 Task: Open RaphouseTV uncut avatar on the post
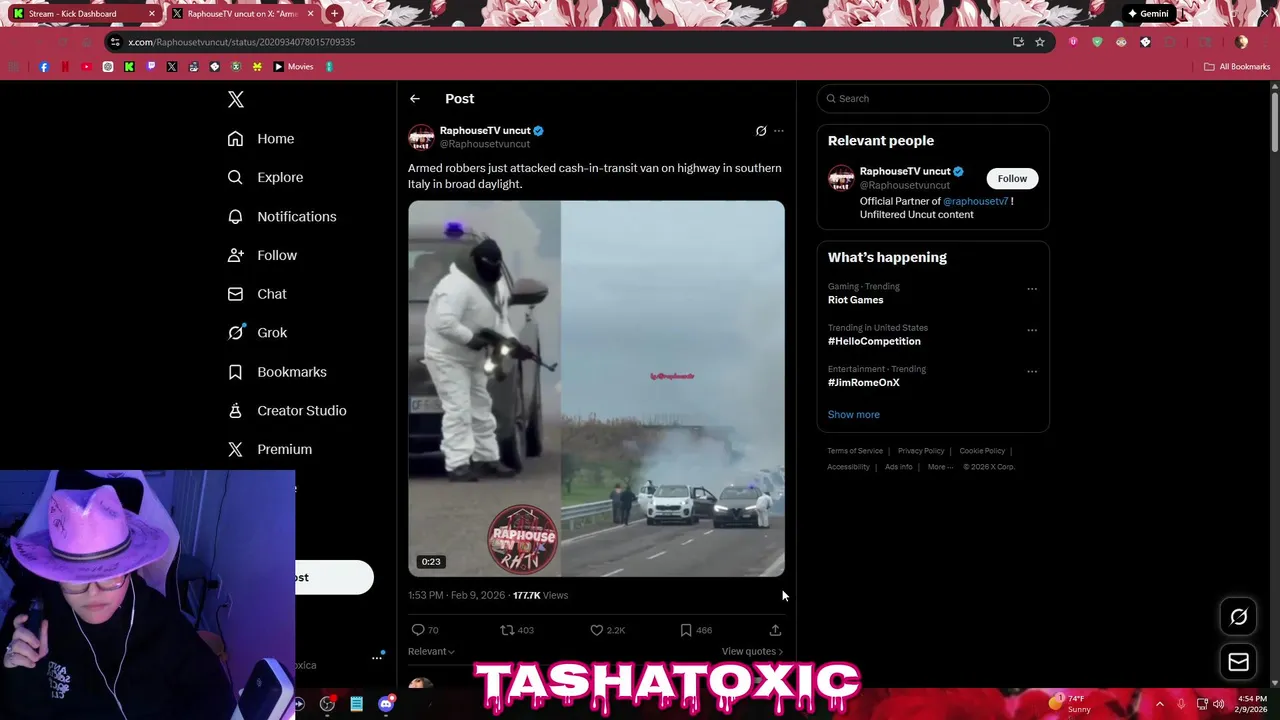click(x=421, y=137)
